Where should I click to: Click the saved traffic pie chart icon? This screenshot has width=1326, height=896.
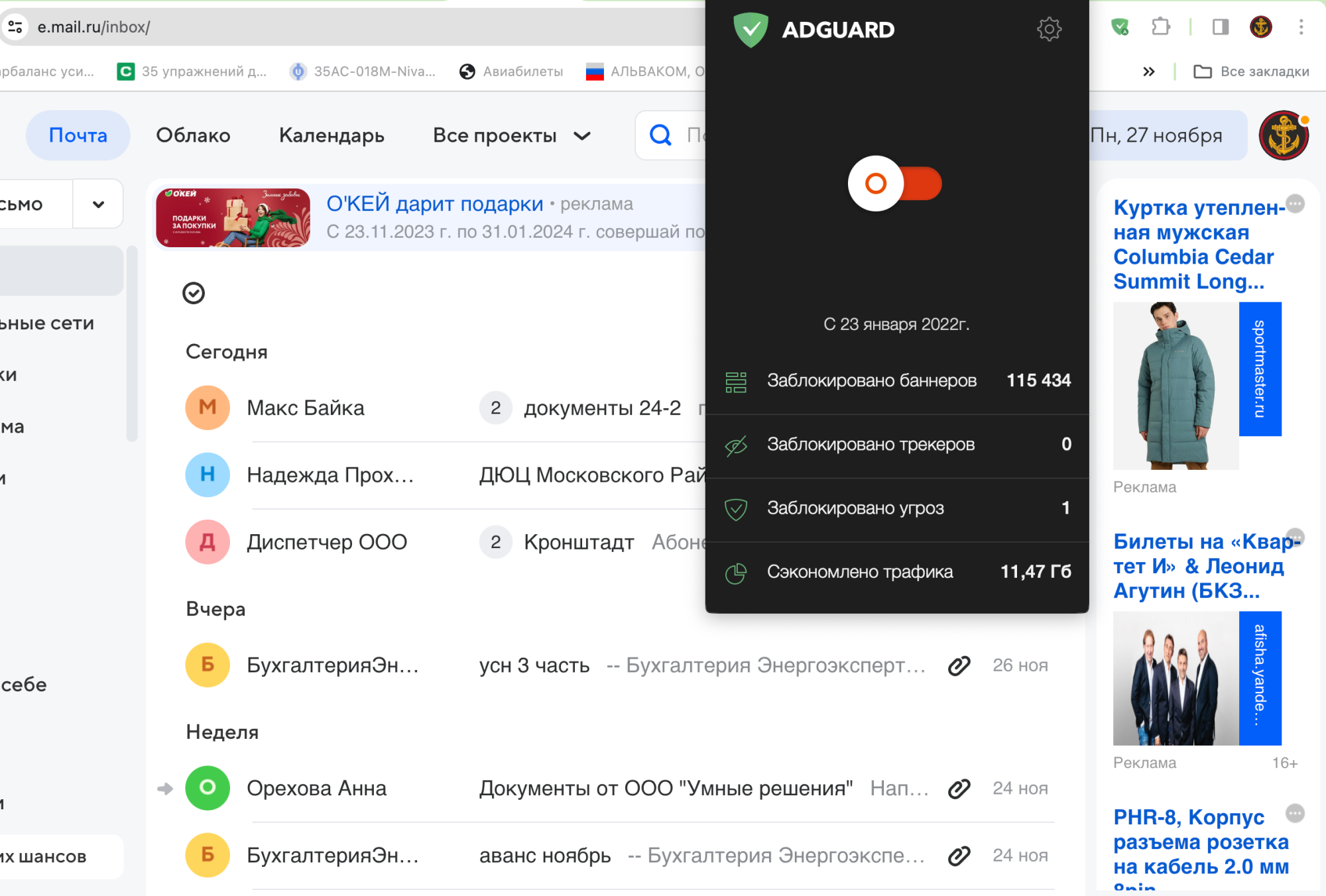pyautogui.click(x=735, y=571)
